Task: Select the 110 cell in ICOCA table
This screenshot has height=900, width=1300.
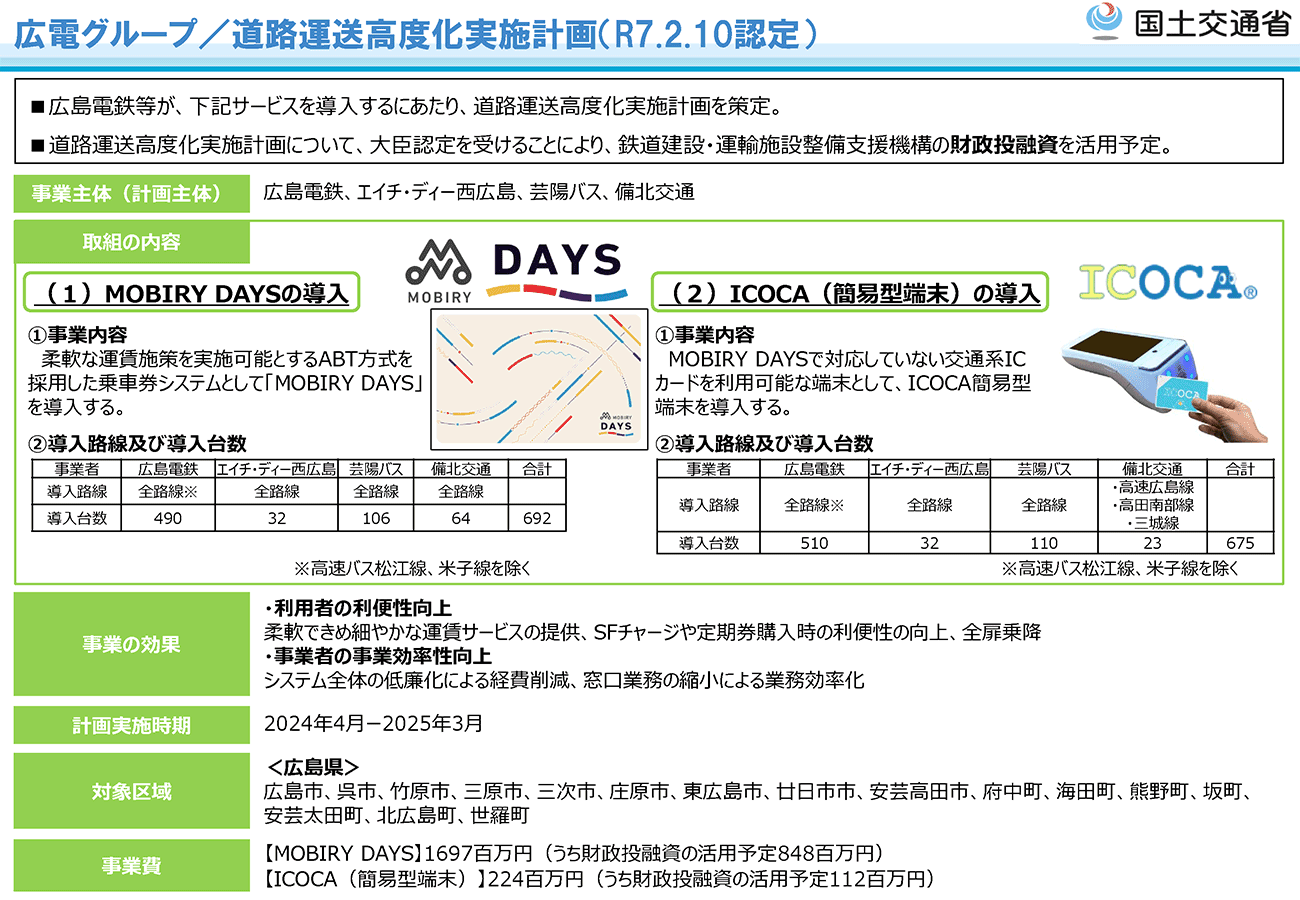Action: pyautogui.click(x=1044, y=543)
